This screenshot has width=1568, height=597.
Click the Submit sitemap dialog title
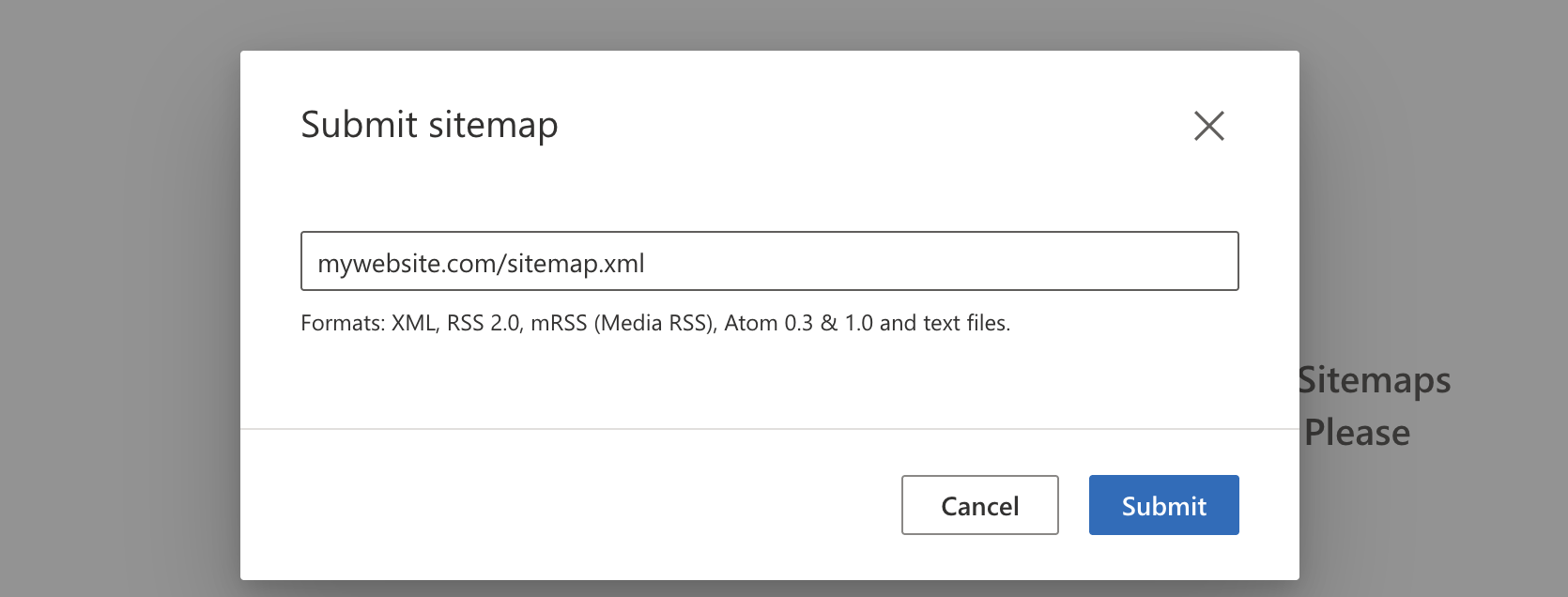click(x=428, y=124)
